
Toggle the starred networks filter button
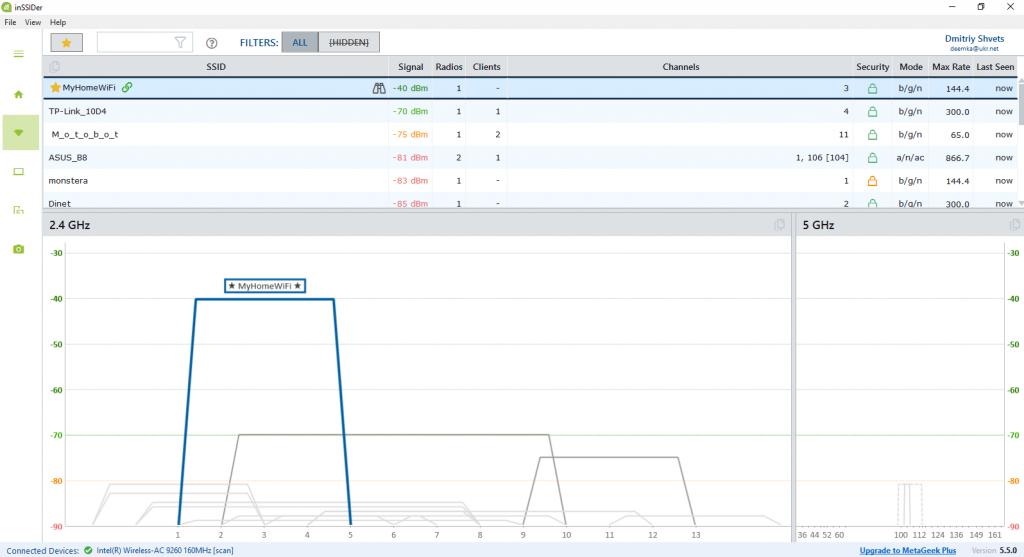click(67, 43)
